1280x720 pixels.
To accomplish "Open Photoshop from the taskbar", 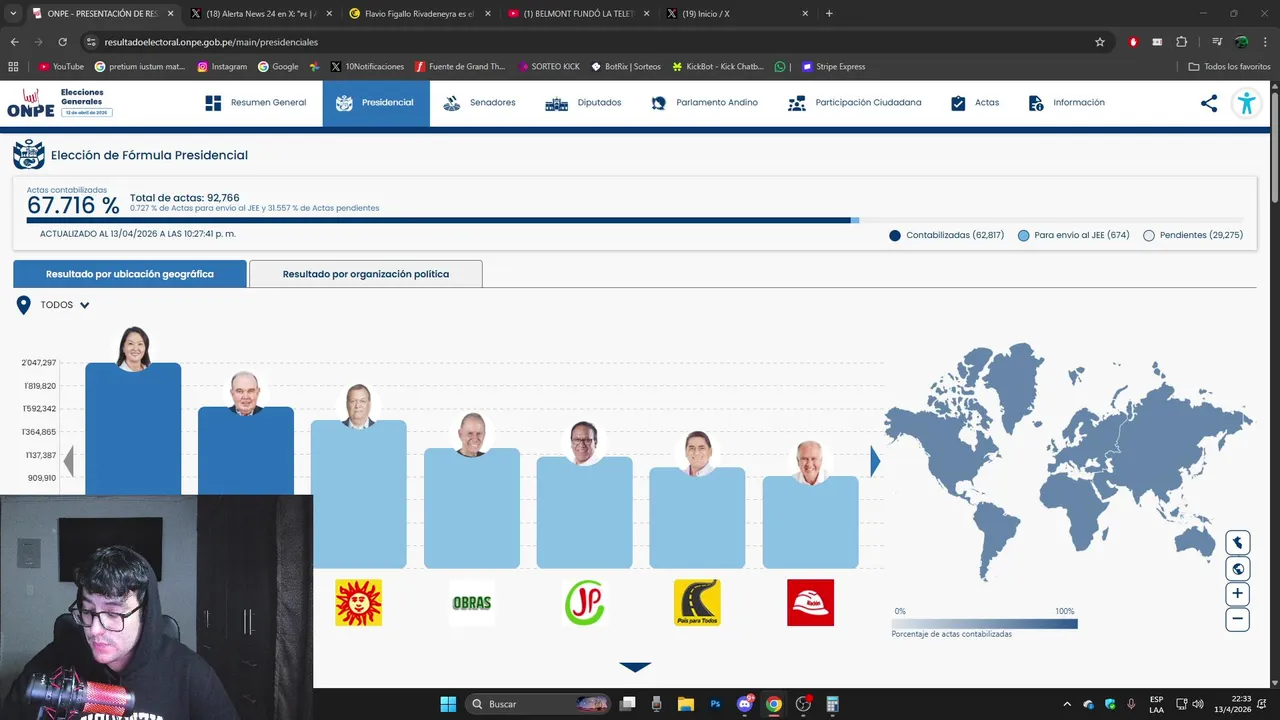I will pos(715,704).
